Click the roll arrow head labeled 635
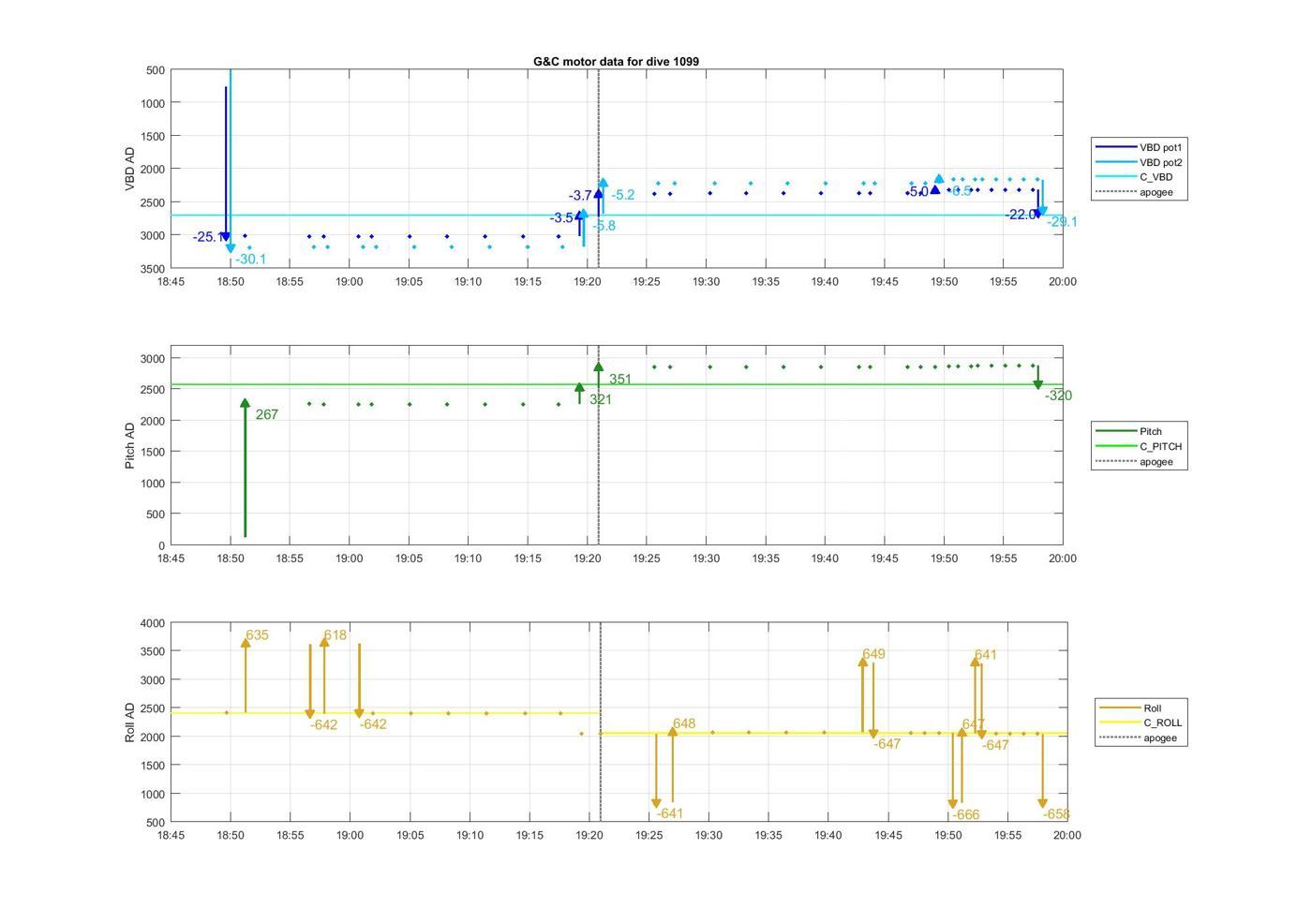This screenshot has height=924, width=1312. click(246, 642)
